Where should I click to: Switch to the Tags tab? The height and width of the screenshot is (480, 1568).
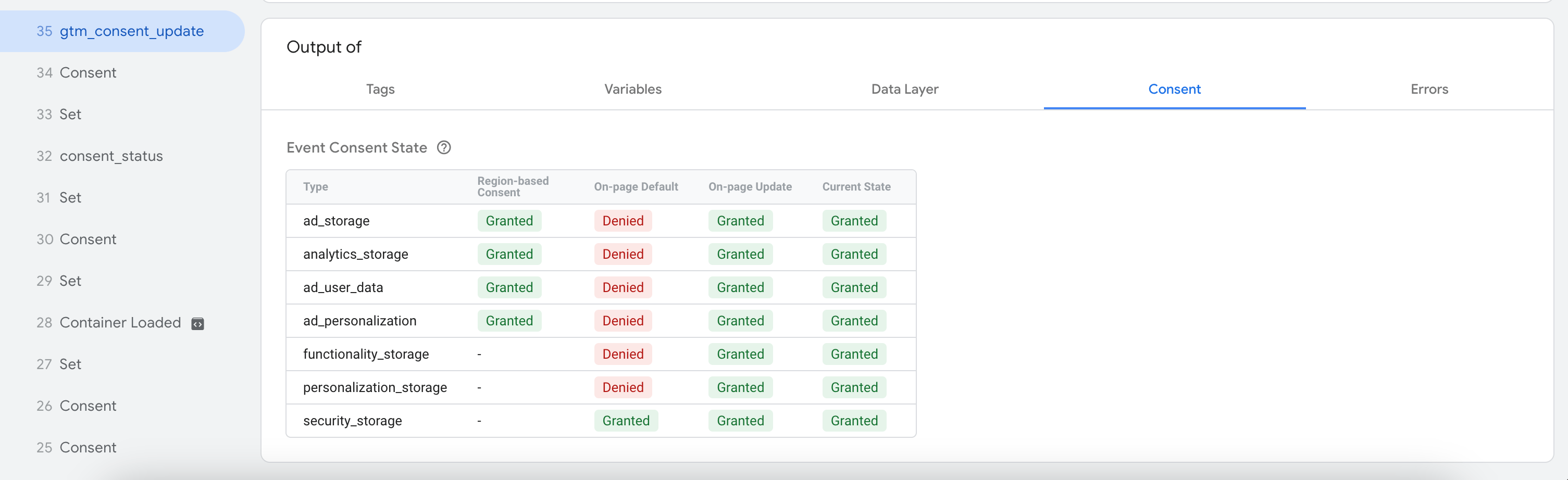click(380, 90)
